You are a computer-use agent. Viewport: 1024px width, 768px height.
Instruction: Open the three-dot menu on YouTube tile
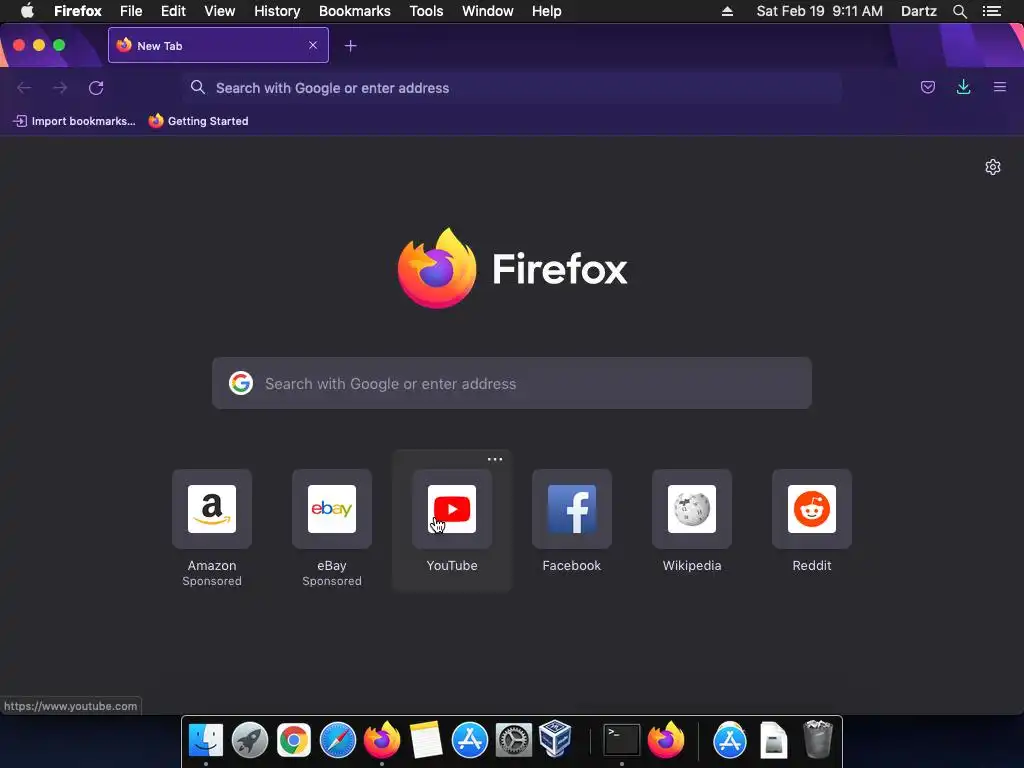[x=495, y=459]
